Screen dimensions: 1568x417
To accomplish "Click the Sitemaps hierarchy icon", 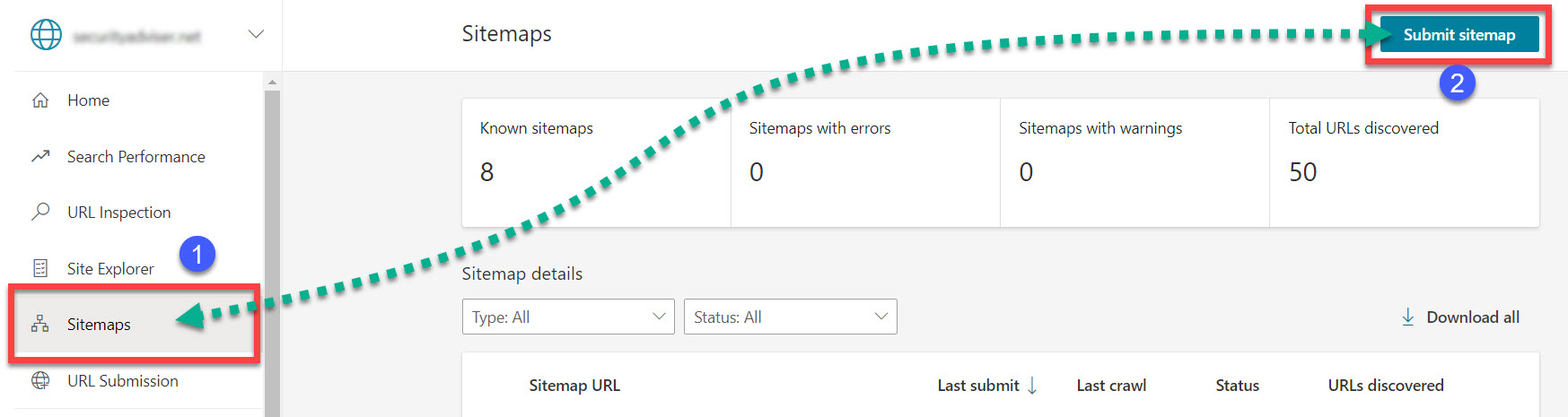I will click(40, 324).
